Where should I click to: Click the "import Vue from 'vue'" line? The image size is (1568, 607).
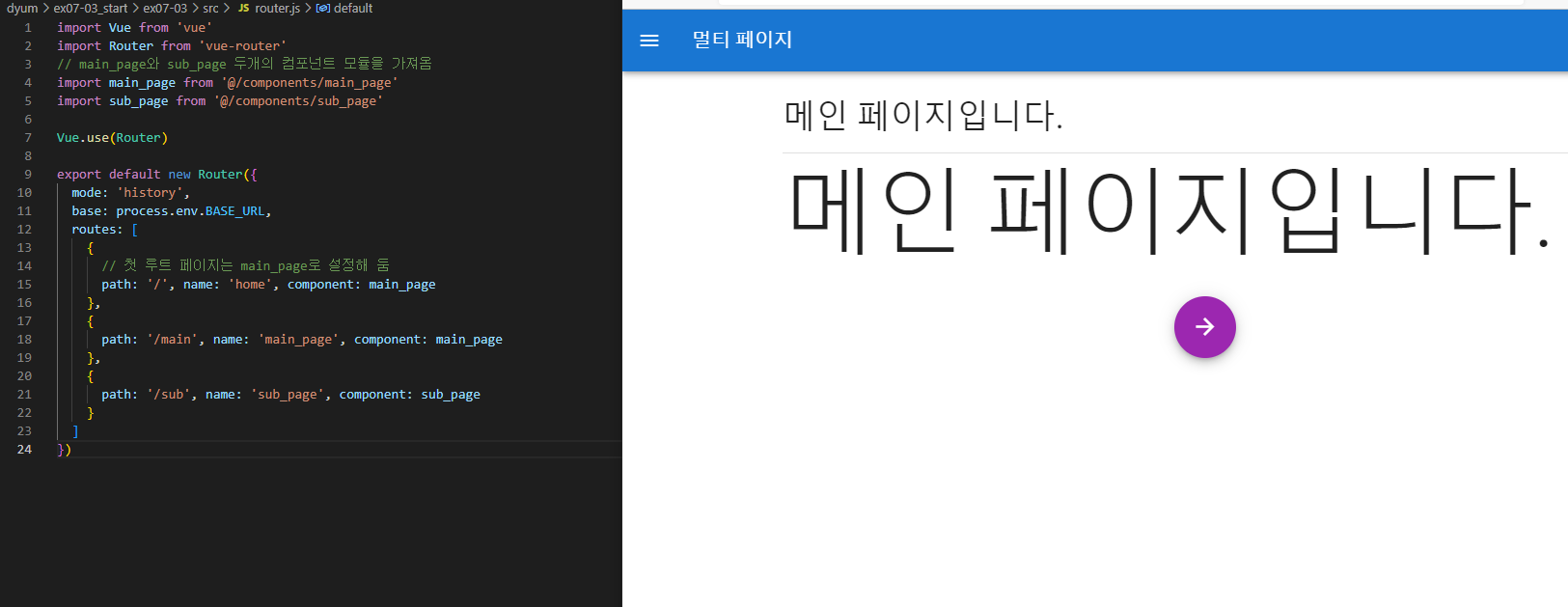[134, 28]
